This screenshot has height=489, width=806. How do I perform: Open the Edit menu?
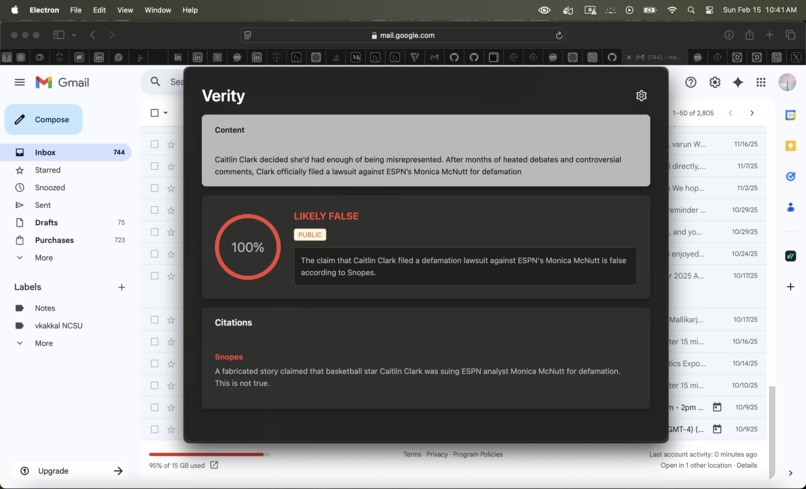tap(99, 10)
